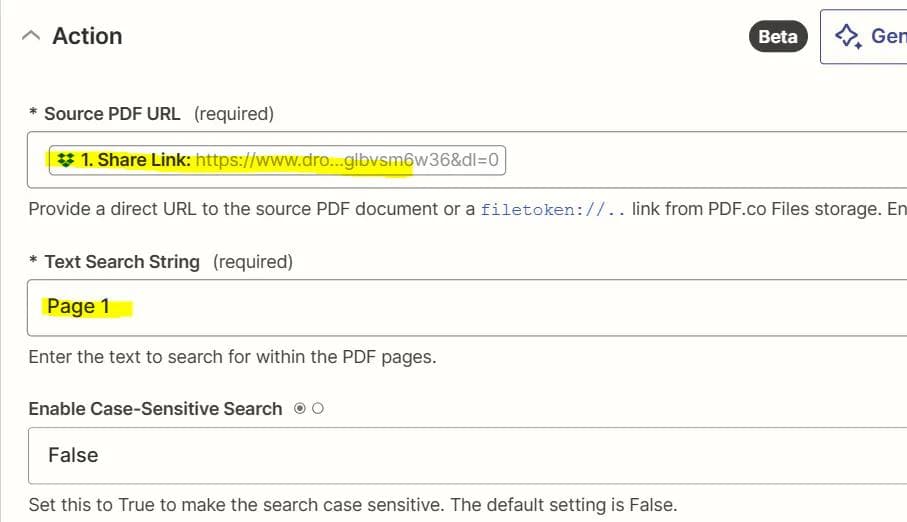Click the Beta badge

tap(778, 37)
